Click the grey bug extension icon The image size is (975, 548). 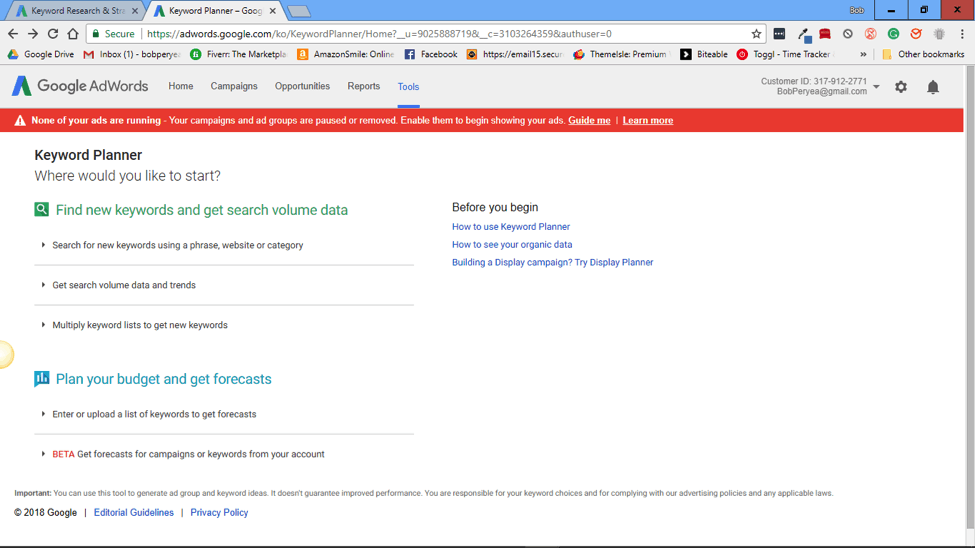point(939,34)
